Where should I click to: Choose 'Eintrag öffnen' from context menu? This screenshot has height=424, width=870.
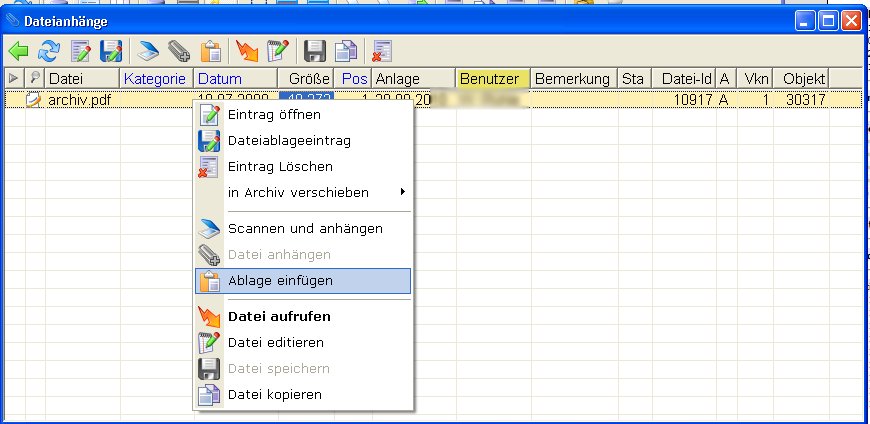pos(273,114)
